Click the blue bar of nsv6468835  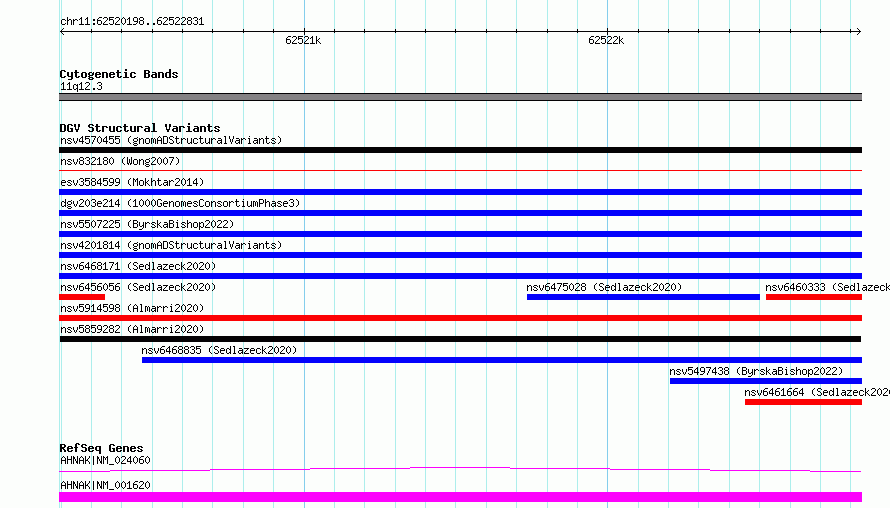pyautogui.click(x=502, y=360)
